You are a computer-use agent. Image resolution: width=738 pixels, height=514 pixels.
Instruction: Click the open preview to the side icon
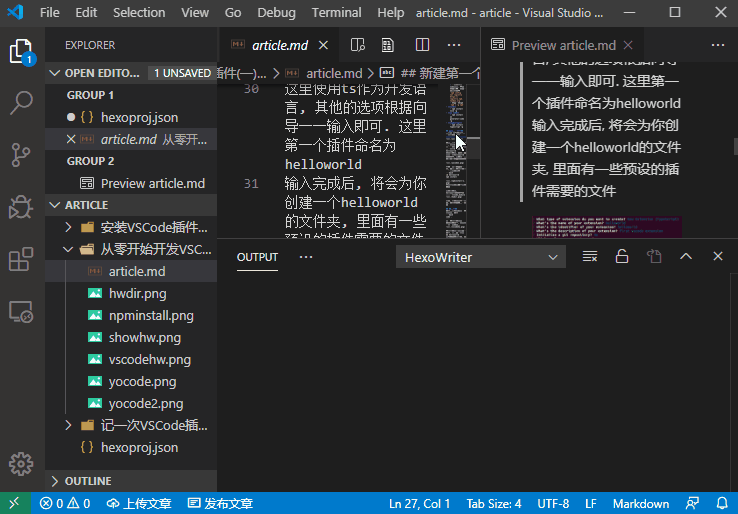pos(358,45)
